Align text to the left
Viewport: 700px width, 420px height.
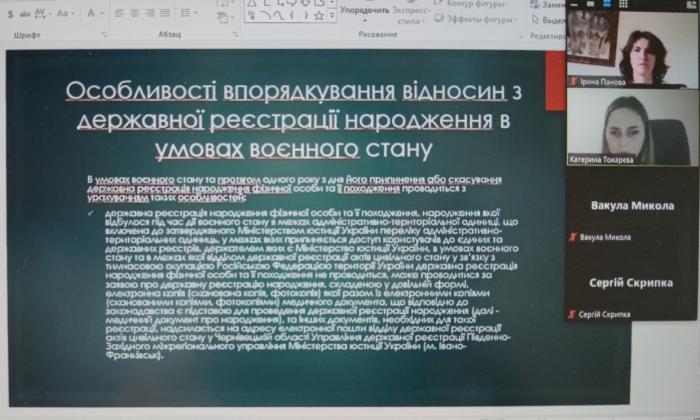point(119,13)
